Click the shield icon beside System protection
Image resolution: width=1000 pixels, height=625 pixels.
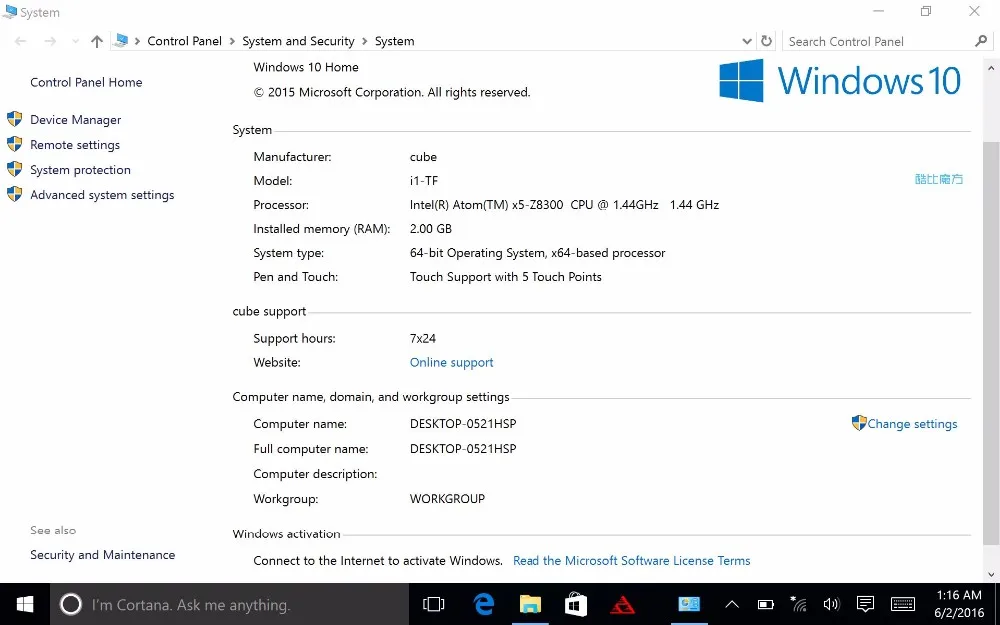(15, 169)
